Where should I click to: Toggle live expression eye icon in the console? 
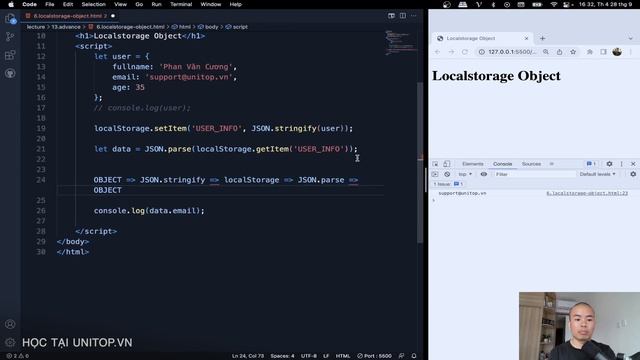(x=484, y=174)
